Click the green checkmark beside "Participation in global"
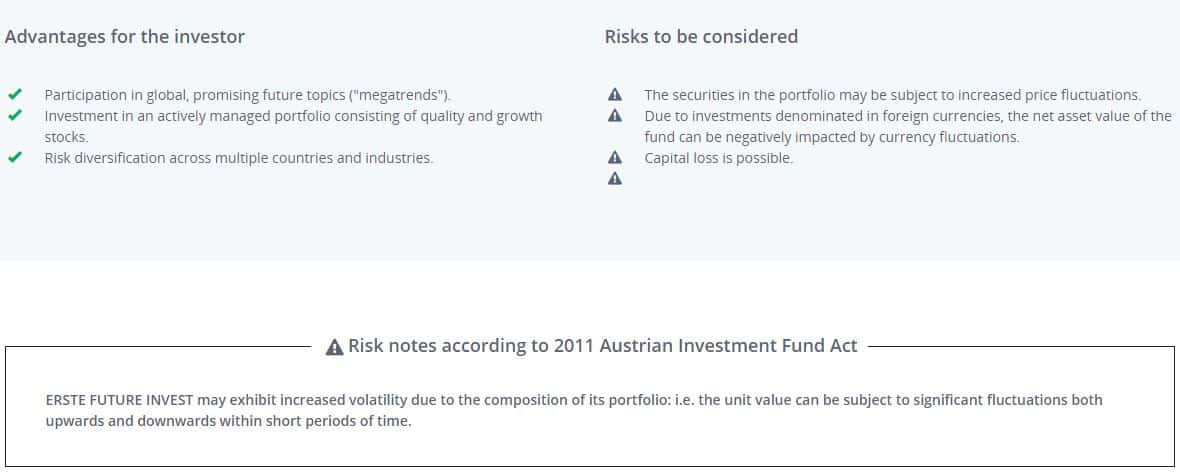Screen dimensions: 1180x474 tap(14, 95)
